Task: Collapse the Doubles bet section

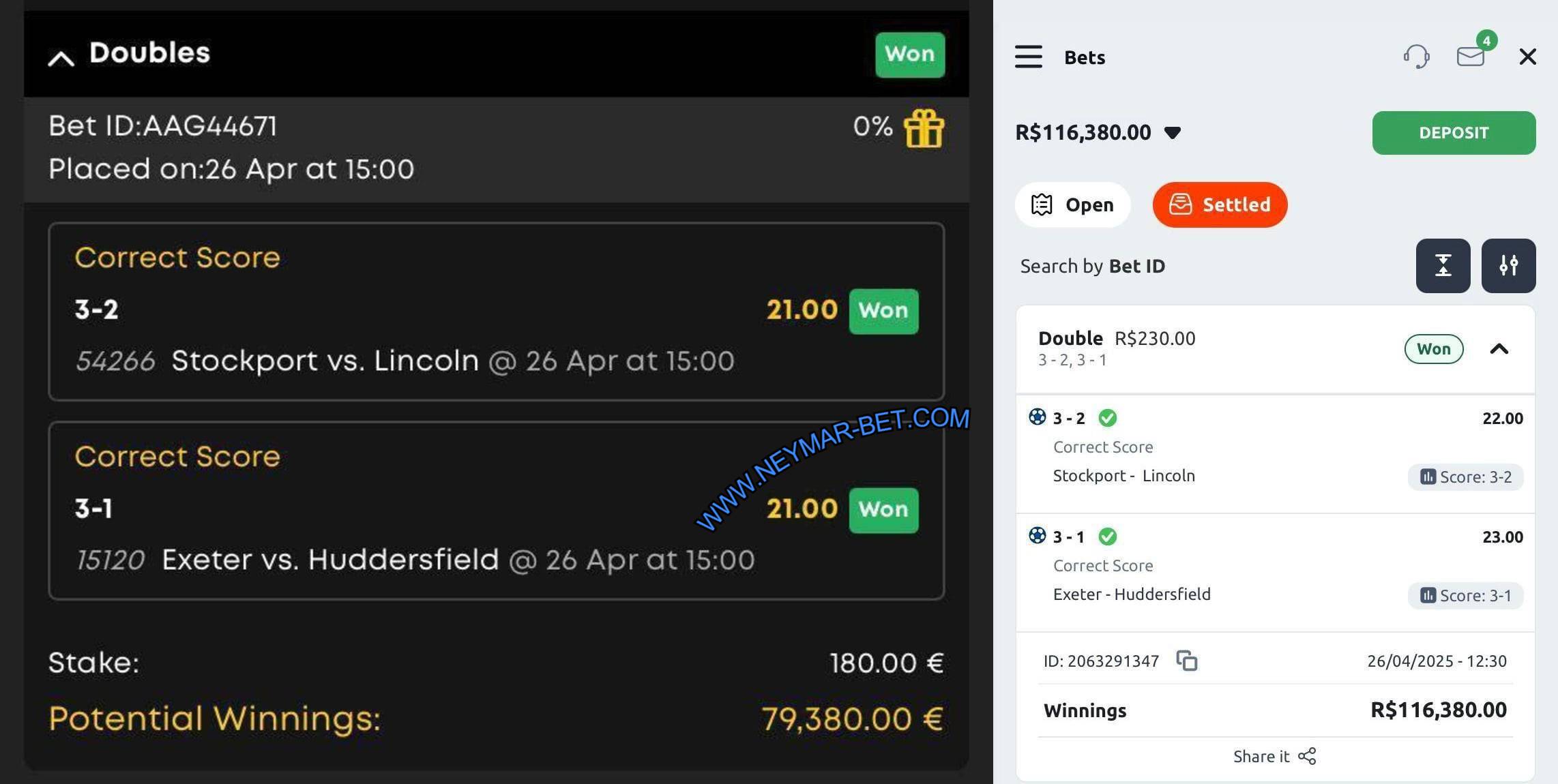Action: tap(61, 58)
